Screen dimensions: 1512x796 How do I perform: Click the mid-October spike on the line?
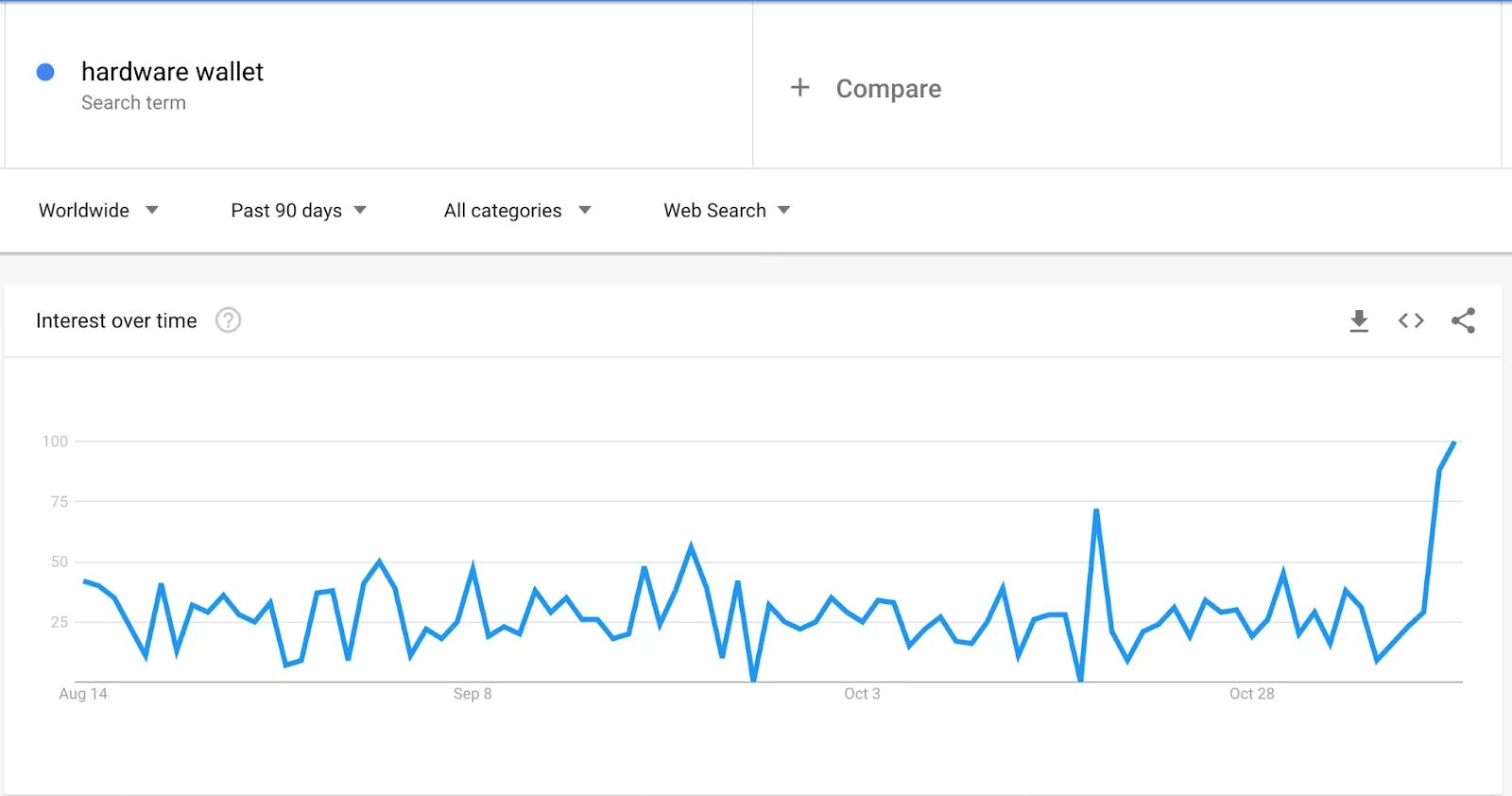(1096, 511)
